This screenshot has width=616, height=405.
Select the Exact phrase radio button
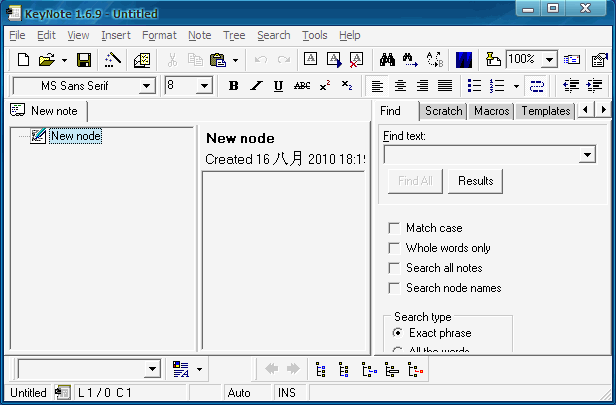399,333
